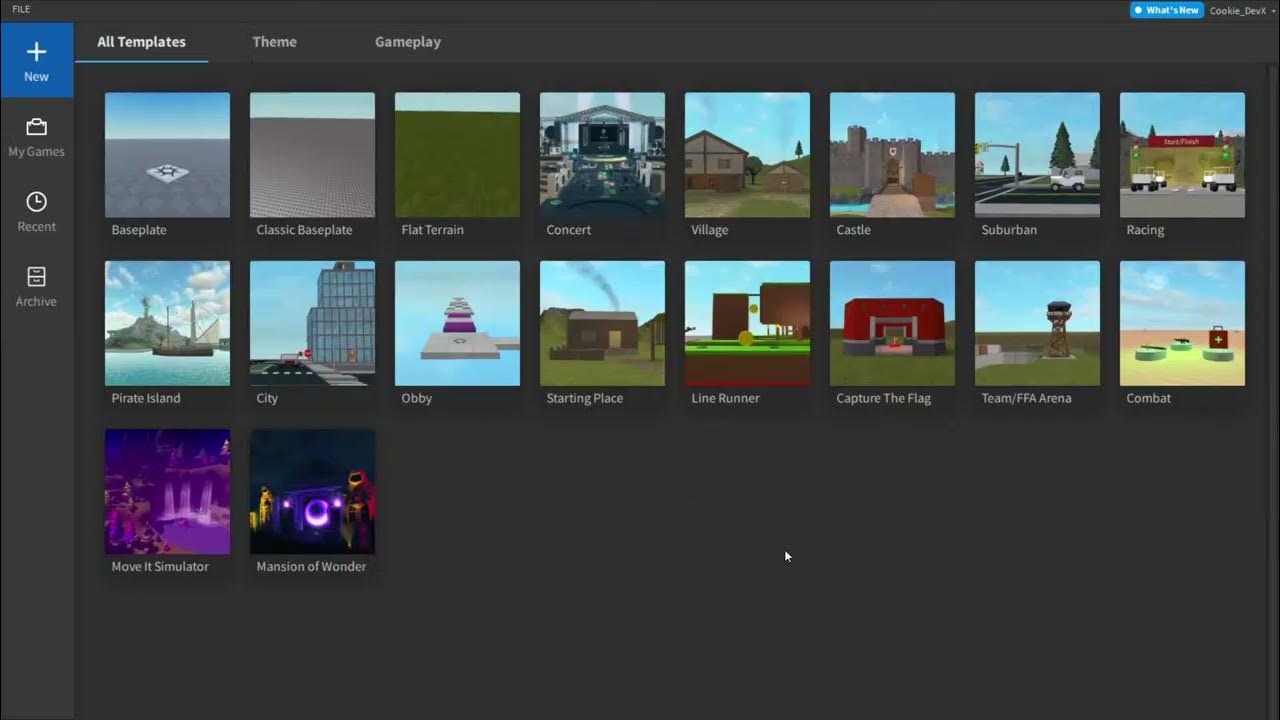Screen dimensions: 1280x720
Task: Click the "Line Runner" label text
Action: pos(725,398)
